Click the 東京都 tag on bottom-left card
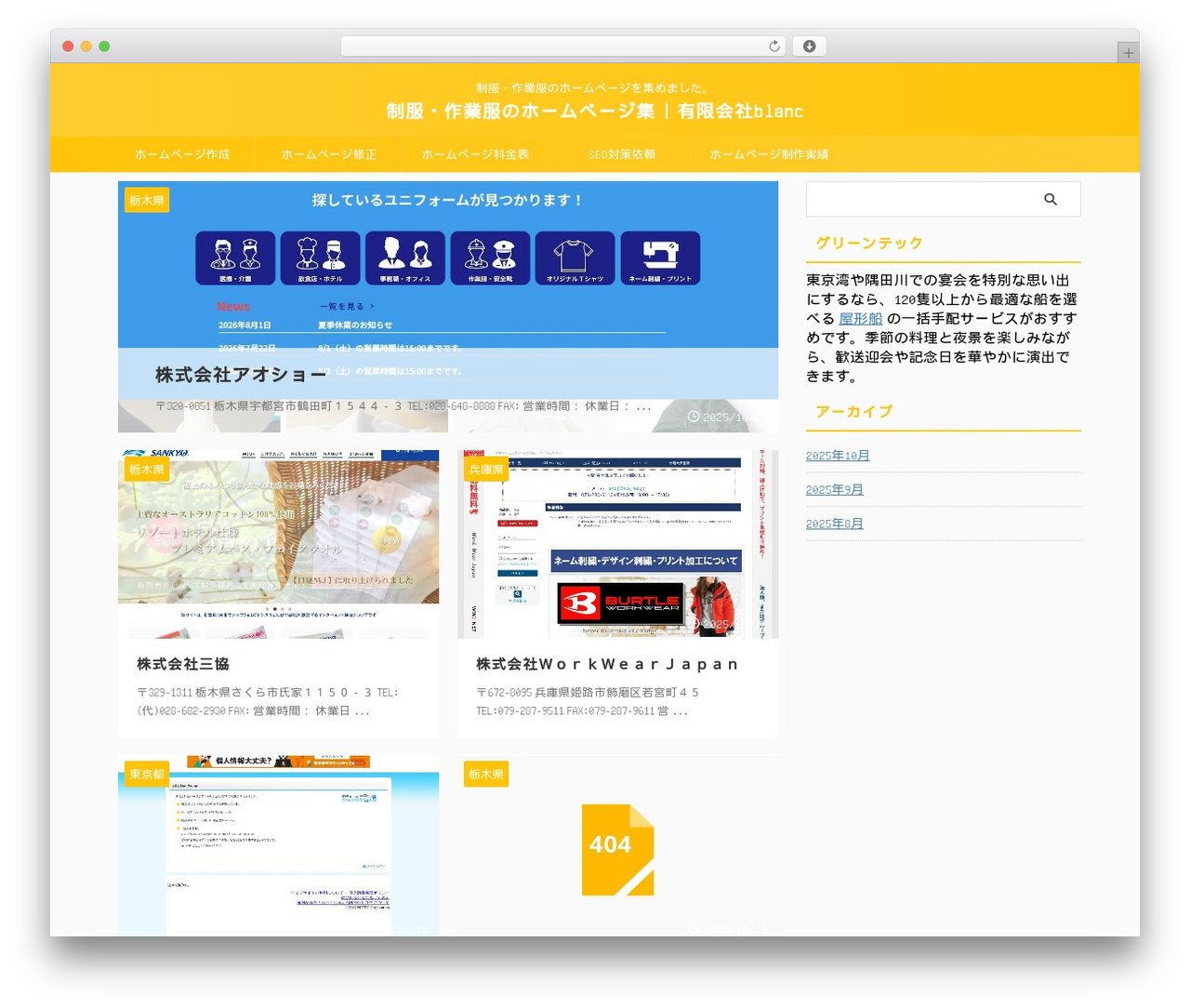Viewport: 1190px width, 1008px height. coord(147,775)
